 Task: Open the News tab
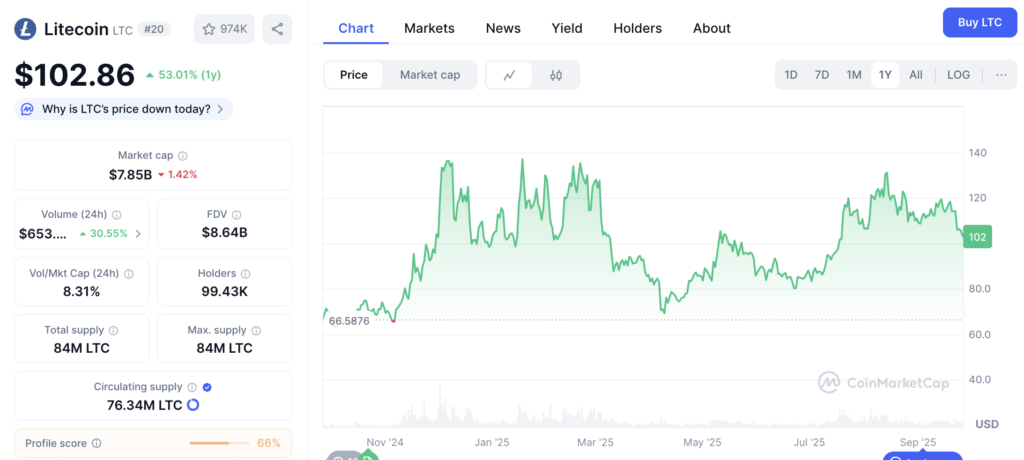[x=503, y=28]
